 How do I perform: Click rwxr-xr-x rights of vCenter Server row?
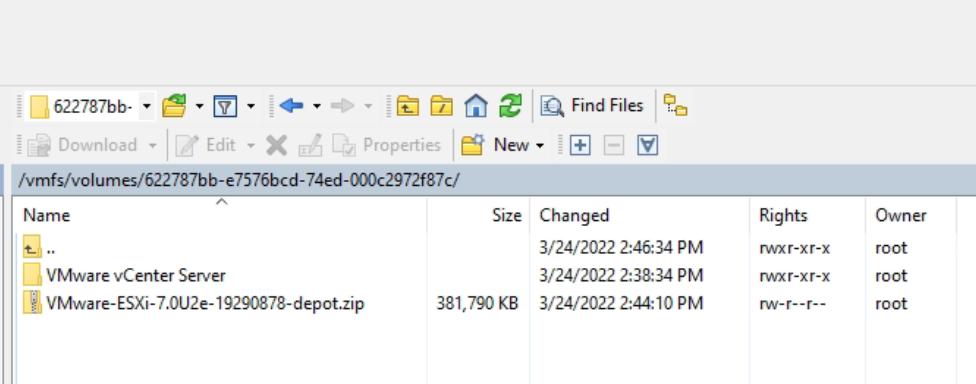coord(795,276)
